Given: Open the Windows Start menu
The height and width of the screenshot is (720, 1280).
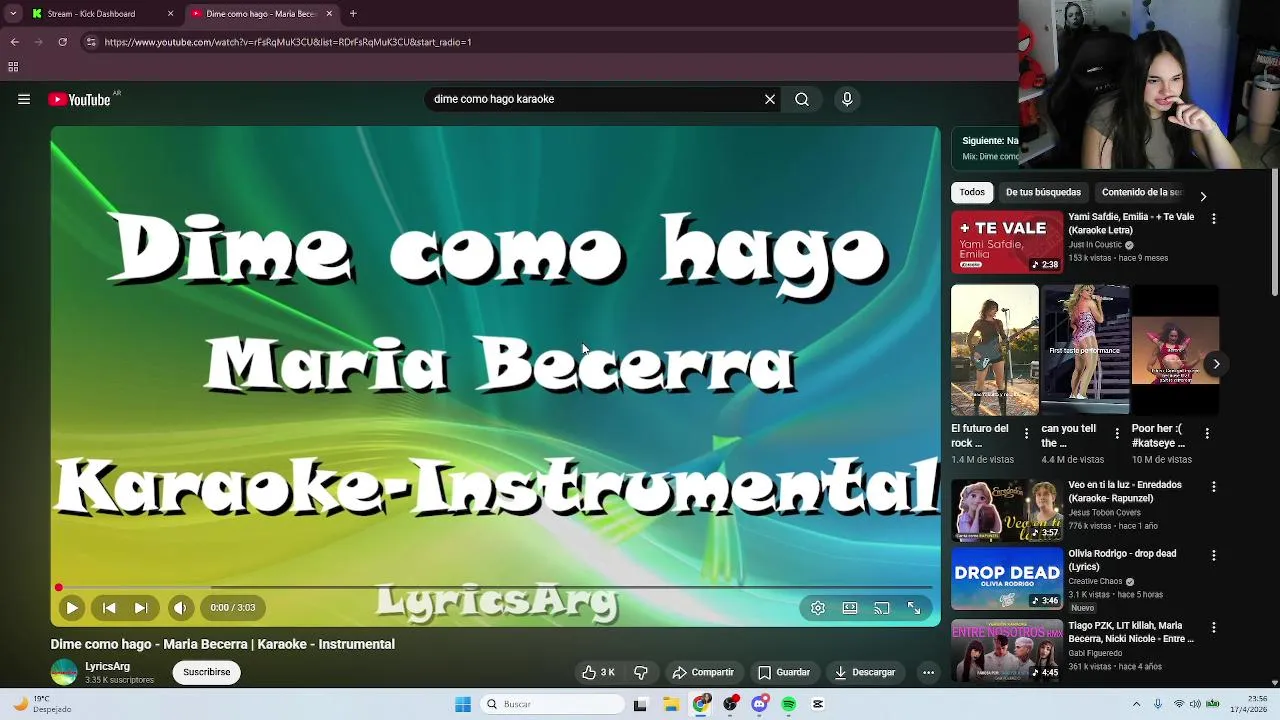Looking at the screenshot, I should point(463,704).
